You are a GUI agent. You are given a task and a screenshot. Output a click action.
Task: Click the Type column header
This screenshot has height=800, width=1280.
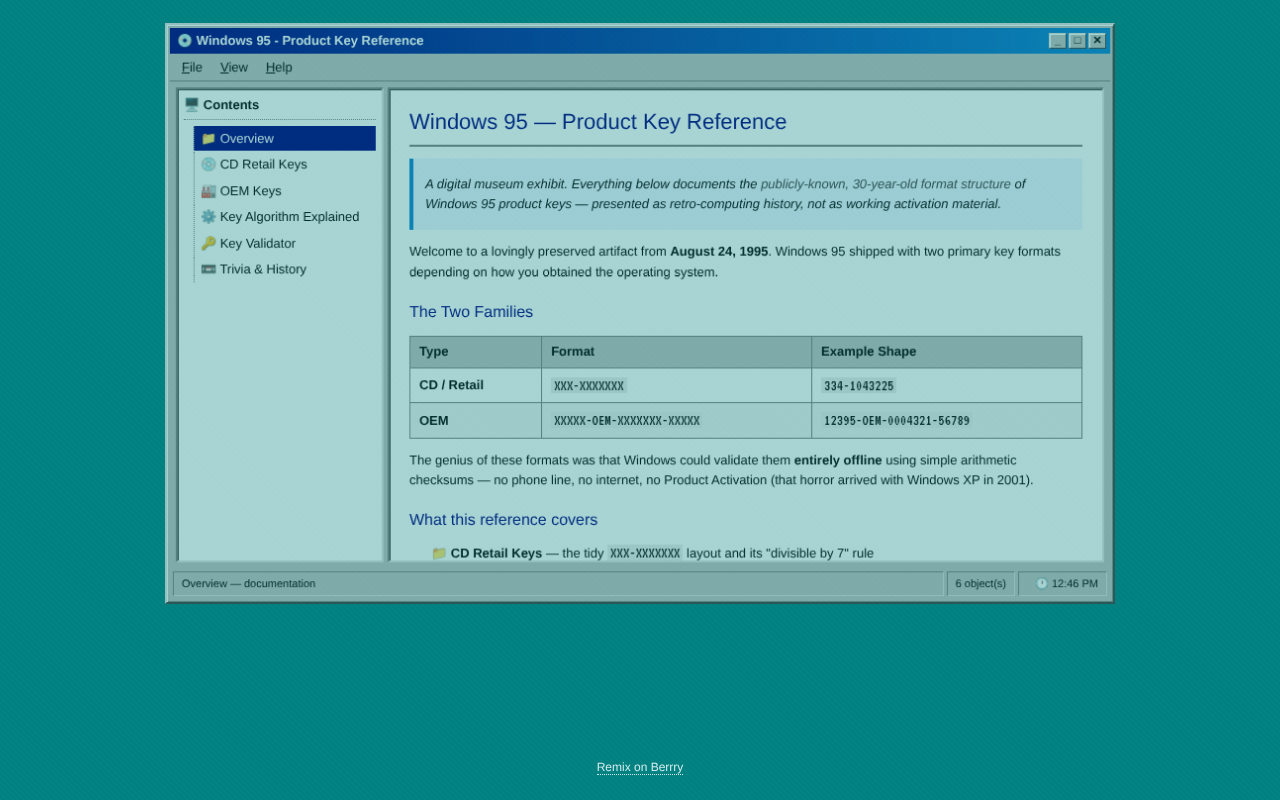pyautogui.click(x=476, y=352)
